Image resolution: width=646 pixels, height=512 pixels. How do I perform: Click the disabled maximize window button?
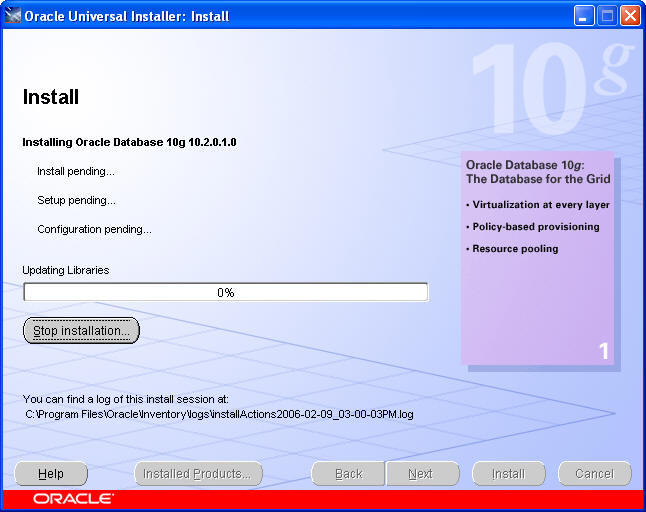coord(607,16)
